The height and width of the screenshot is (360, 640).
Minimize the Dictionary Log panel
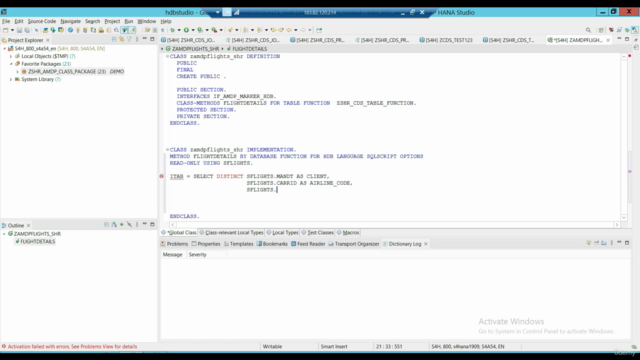point(619,243)
